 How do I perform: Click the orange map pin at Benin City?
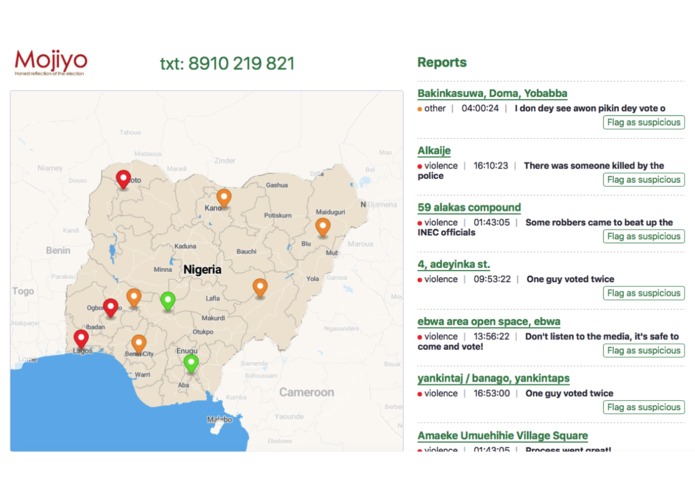(x=139, y=344)
